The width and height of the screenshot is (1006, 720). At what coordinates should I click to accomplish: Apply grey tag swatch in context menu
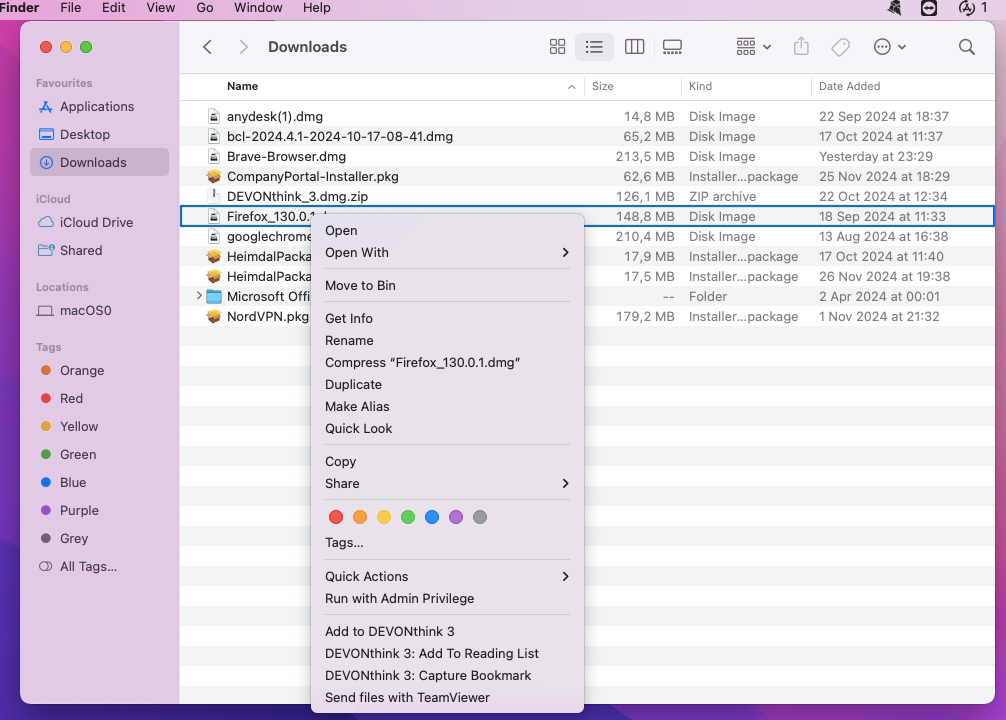tap(480, 517)
